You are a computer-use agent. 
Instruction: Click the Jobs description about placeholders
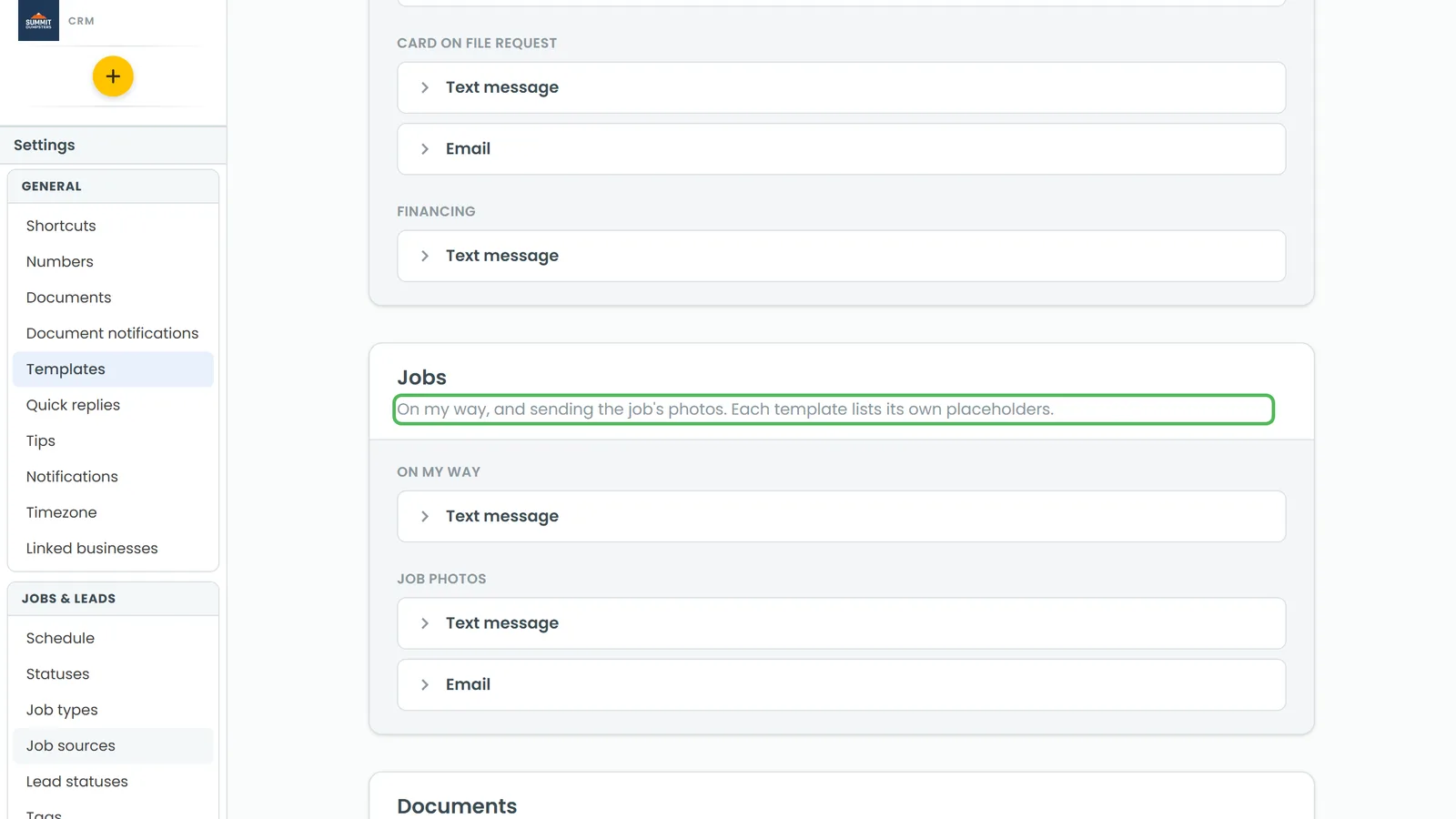tap(725, 409)
